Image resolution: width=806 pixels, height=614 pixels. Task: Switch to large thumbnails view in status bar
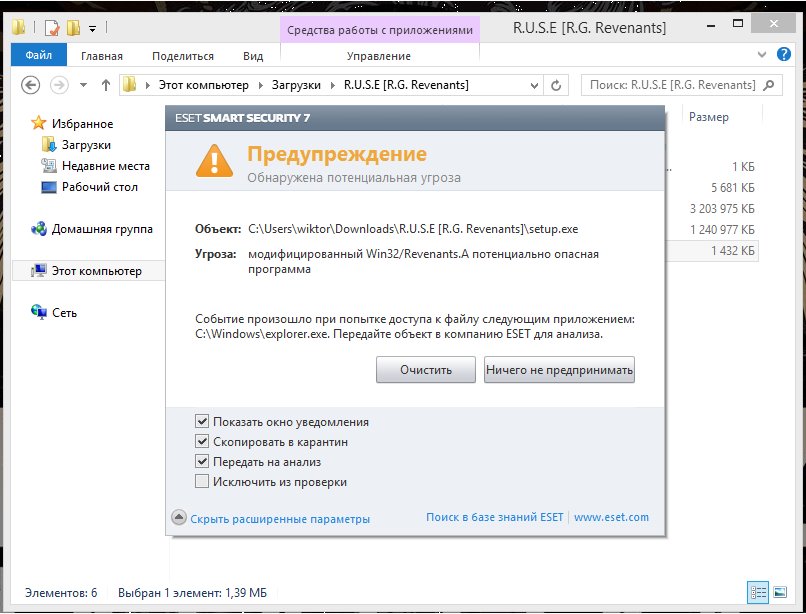point(780,591)
